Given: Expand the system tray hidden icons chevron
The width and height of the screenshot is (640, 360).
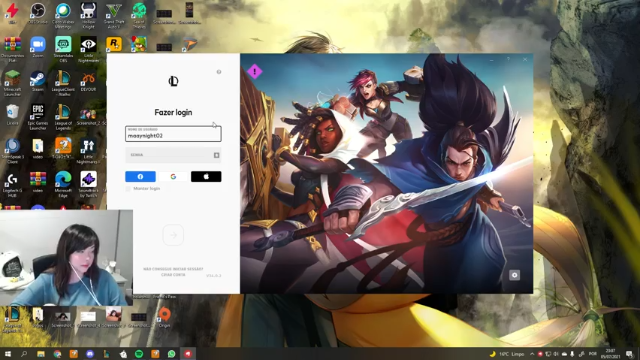Looking at the screenshot, I should pos(532,354).
